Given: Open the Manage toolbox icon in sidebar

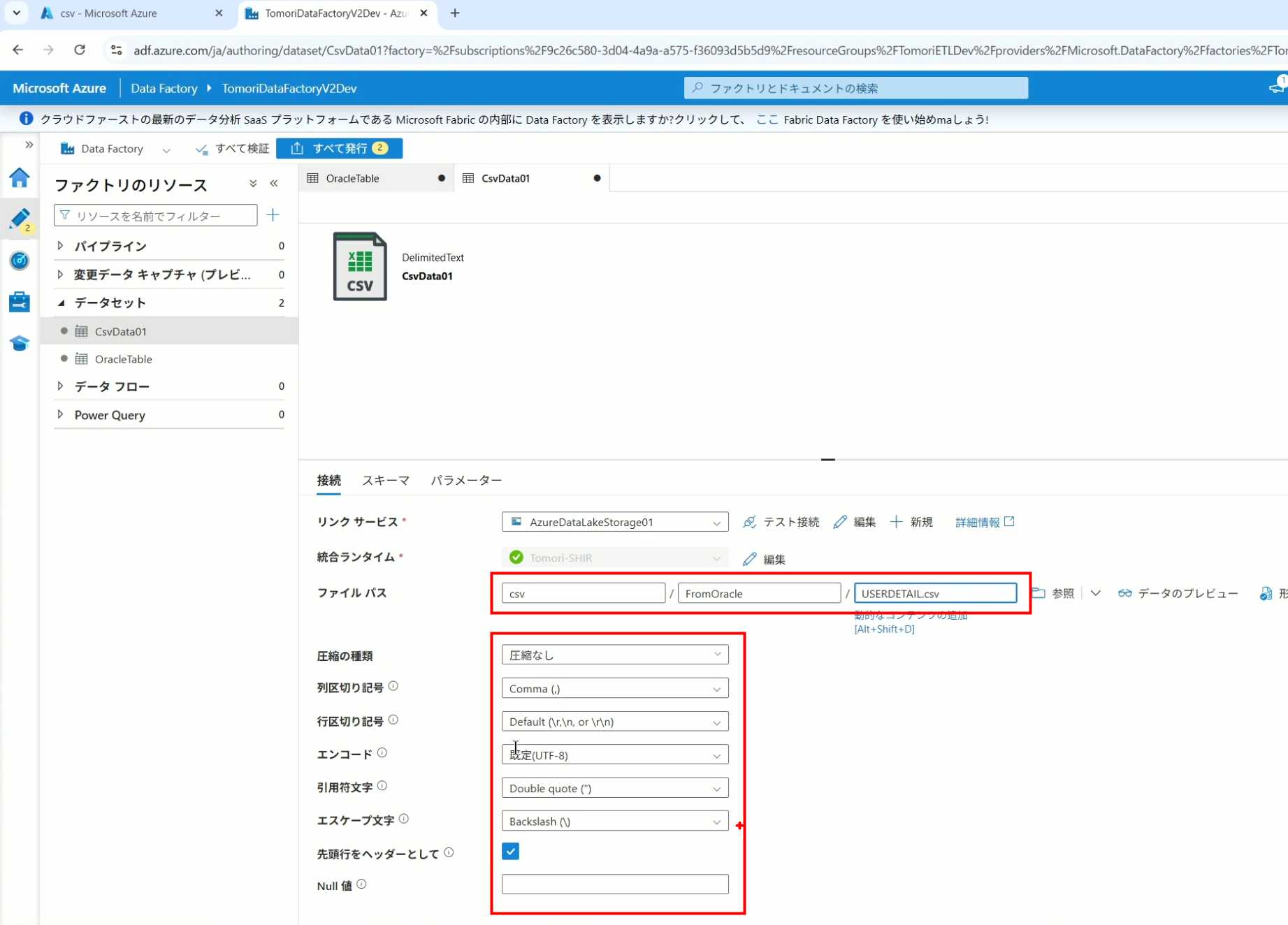Looking at the screenshot, I should 20,302.
